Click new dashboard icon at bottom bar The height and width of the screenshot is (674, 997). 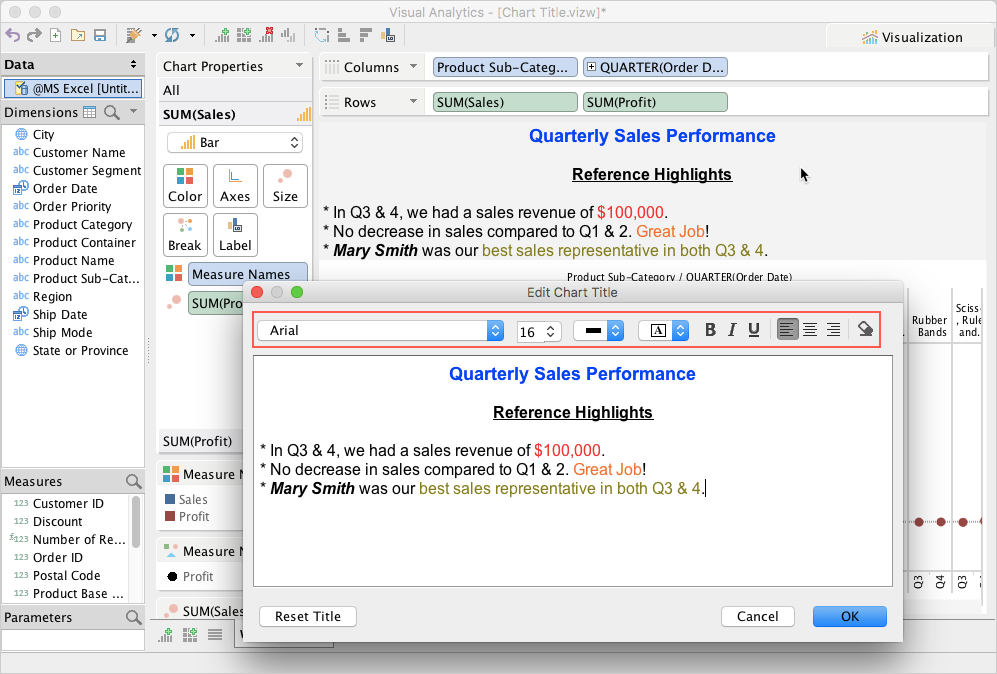pyautogui.click(x=189, y=635)
